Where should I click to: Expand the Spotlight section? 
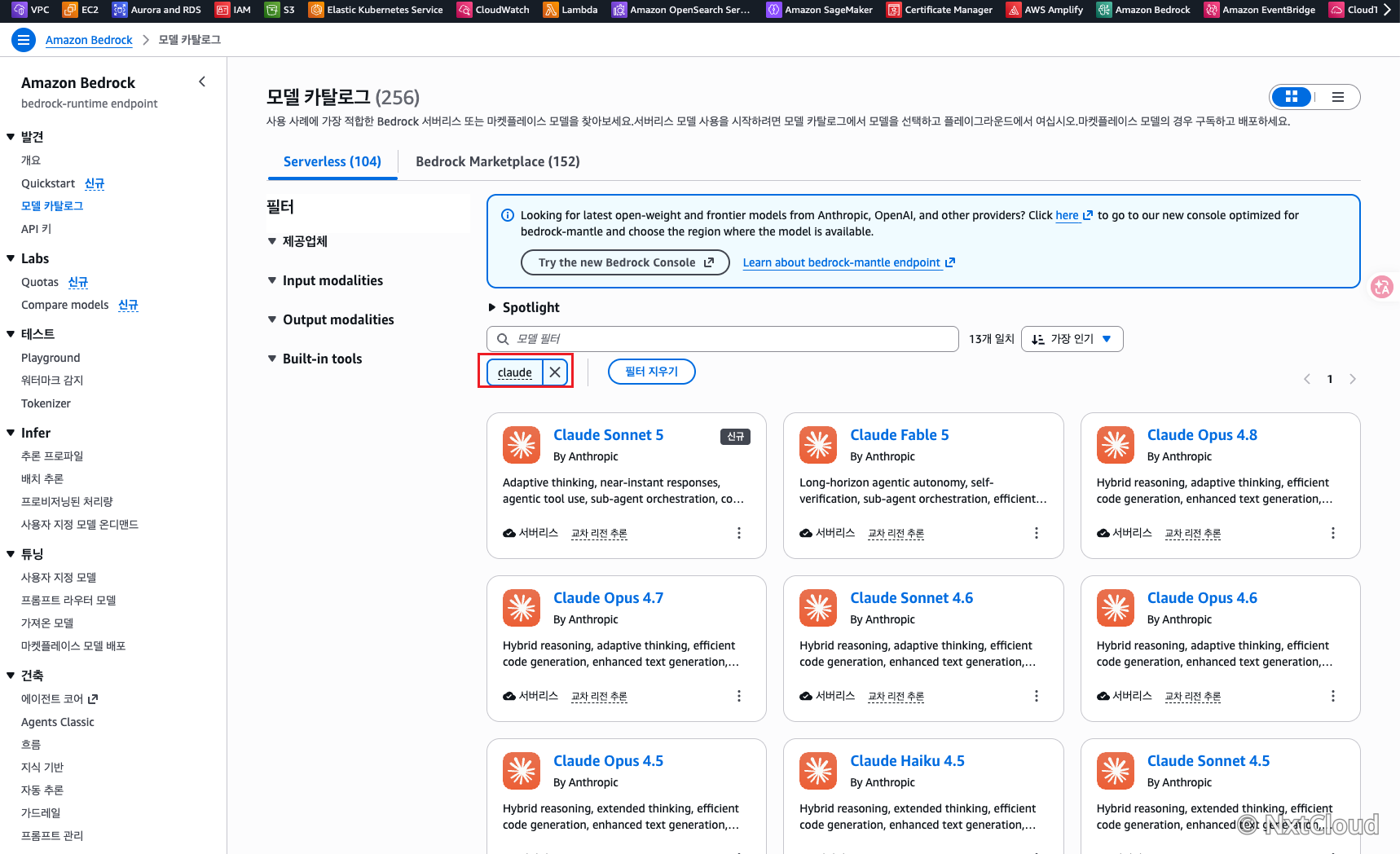(491, 307)
